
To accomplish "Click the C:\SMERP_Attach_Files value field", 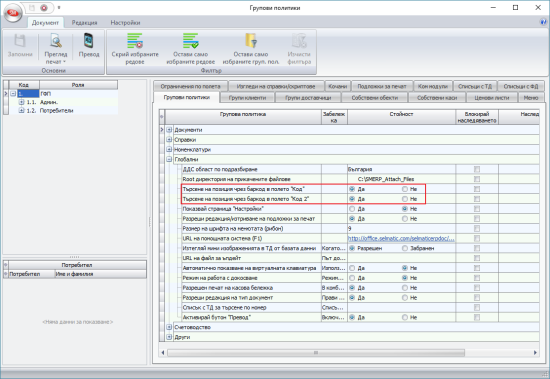I will pos(401,179).
